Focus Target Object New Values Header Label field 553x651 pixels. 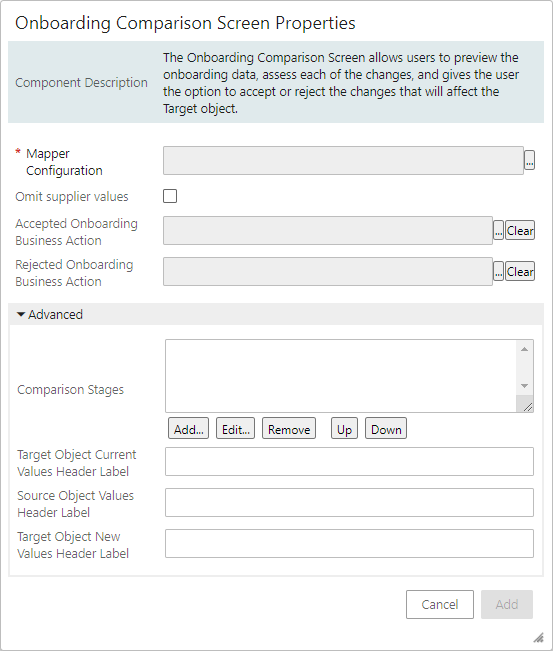[350, 543]
